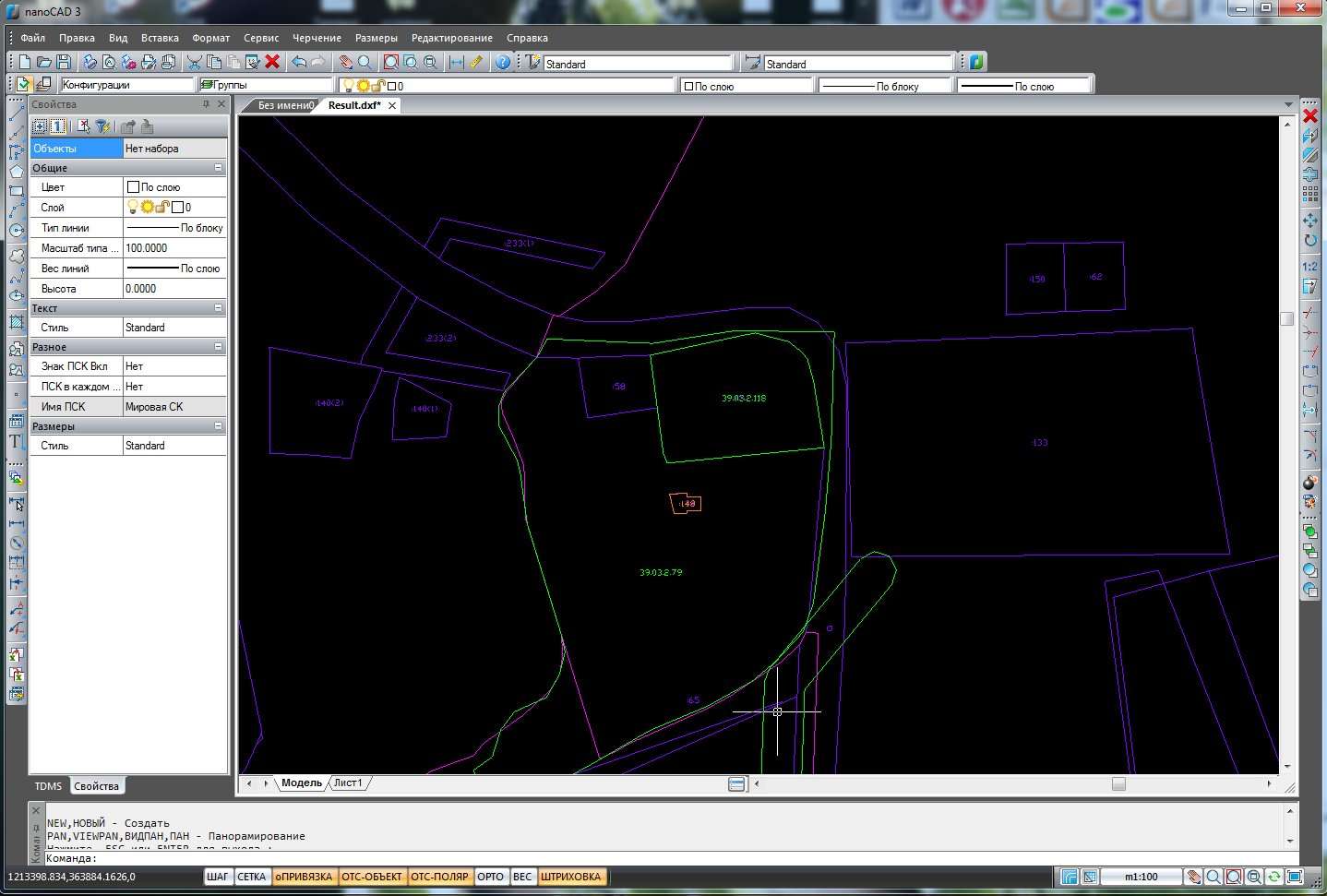The image size is (1327, 896).
Task: Click the Cut scissors icon
Action: click(194, 62)
